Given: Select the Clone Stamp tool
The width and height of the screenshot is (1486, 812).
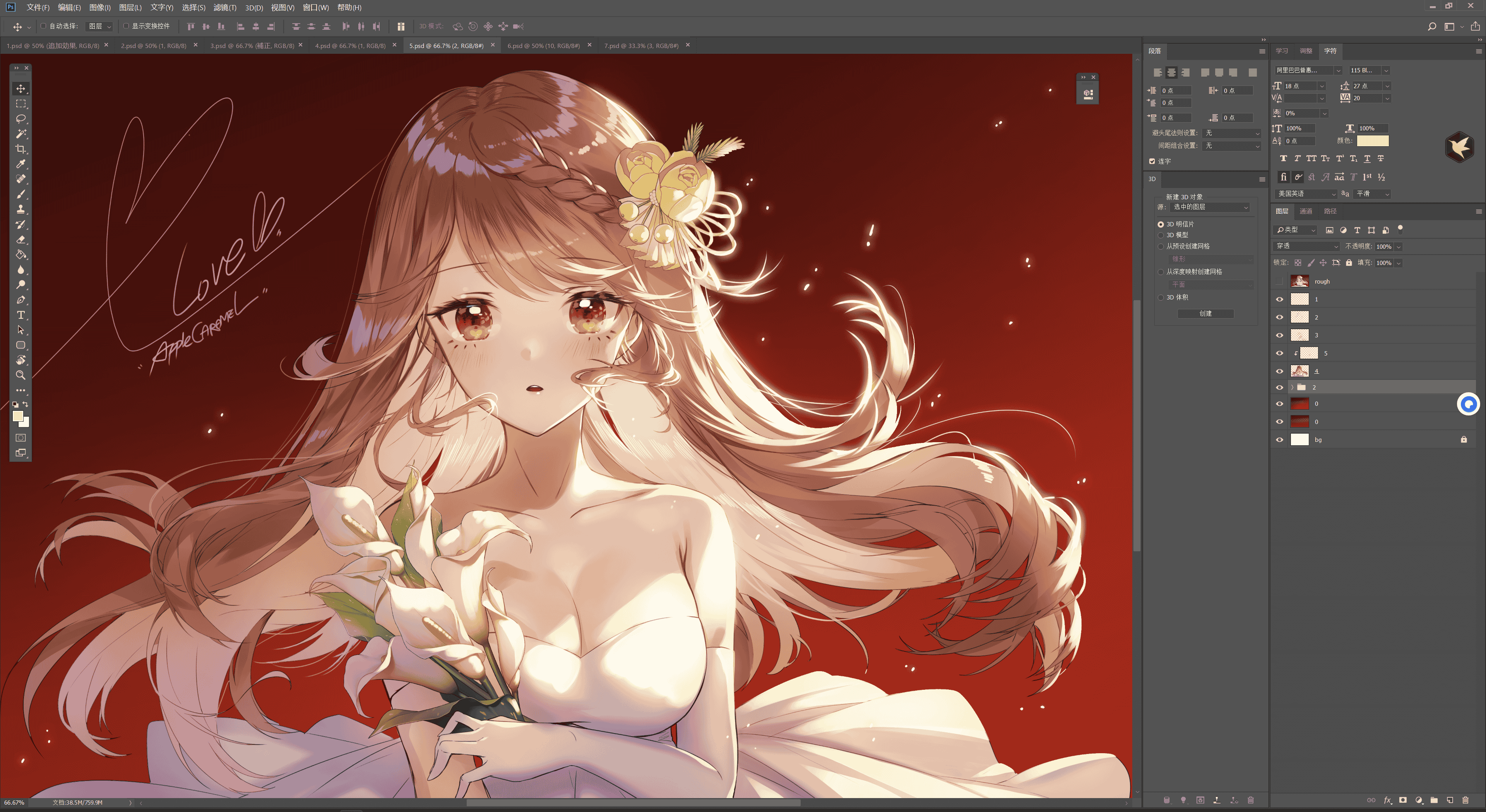Looking at the screenshot, I should pos(21,209).
